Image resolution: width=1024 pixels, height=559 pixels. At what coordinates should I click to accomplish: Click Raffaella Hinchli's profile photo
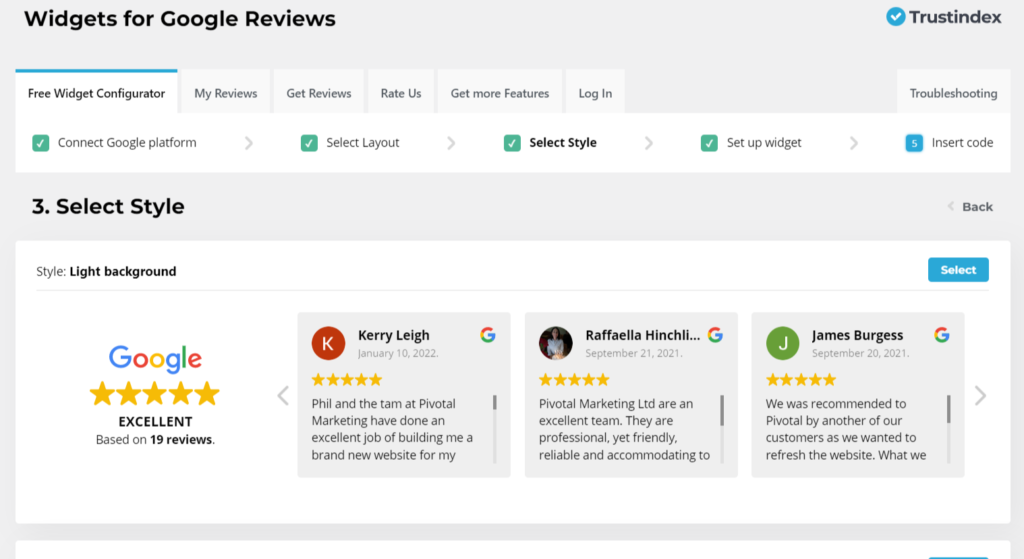coord(555,343)
